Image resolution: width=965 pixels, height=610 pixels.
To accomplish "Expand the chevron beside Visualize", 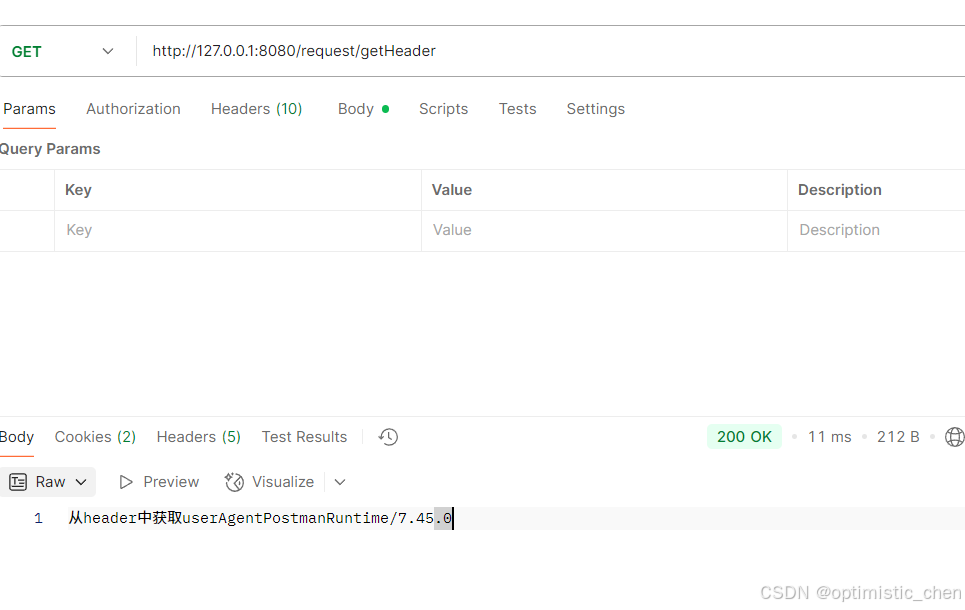I will click(x=340, y=482).
